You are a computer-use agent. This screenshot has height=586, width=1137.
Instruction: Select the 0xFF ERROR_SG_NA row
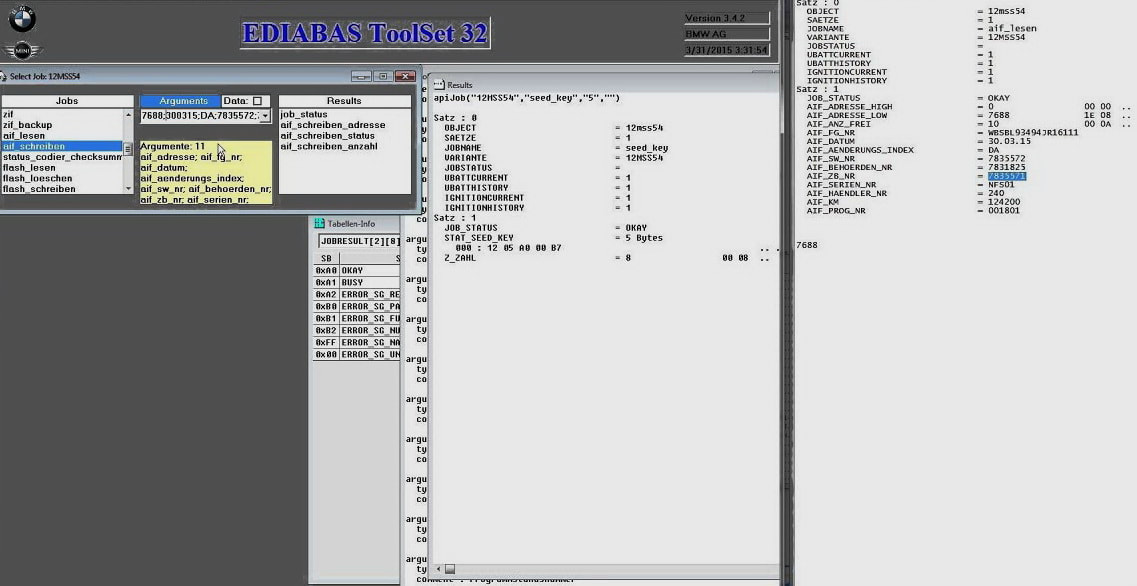click(x=357, y=342)
